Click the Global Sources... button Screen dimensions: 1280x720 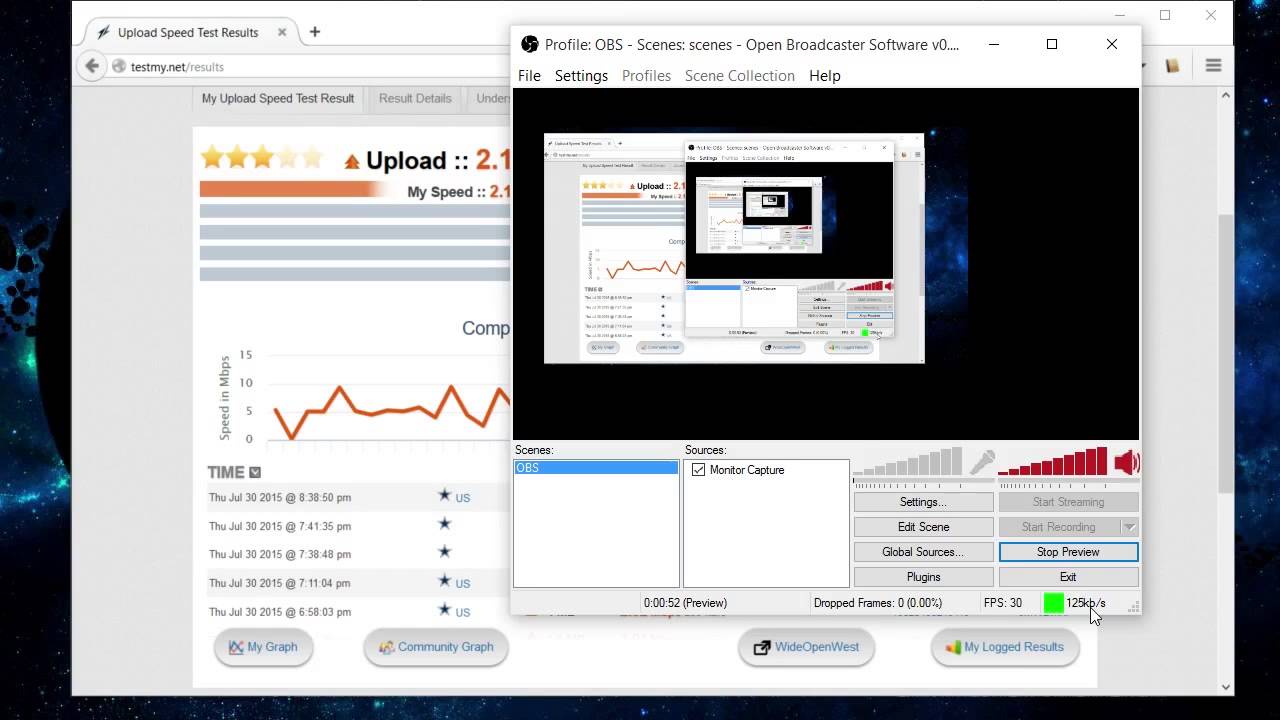click(923, 552)
